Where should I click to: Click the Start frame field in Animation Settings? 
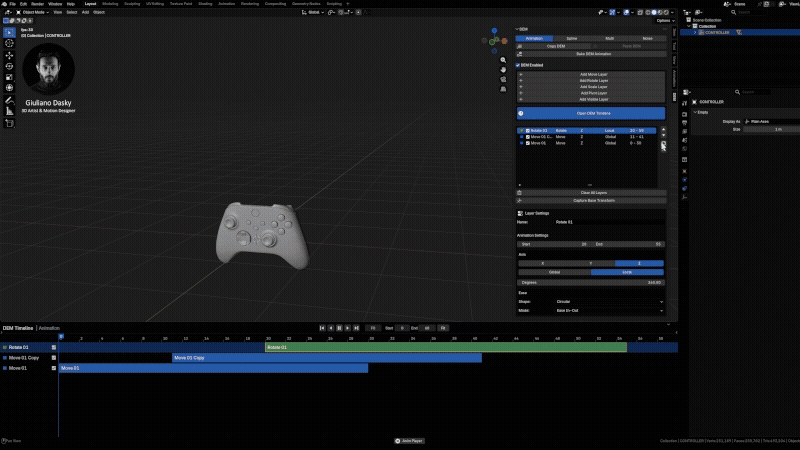(x=553, y=244)
